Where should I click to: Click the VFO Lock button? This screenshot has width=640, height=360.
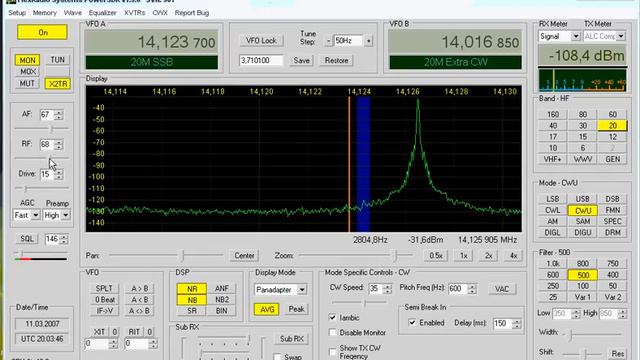point(261,41)
